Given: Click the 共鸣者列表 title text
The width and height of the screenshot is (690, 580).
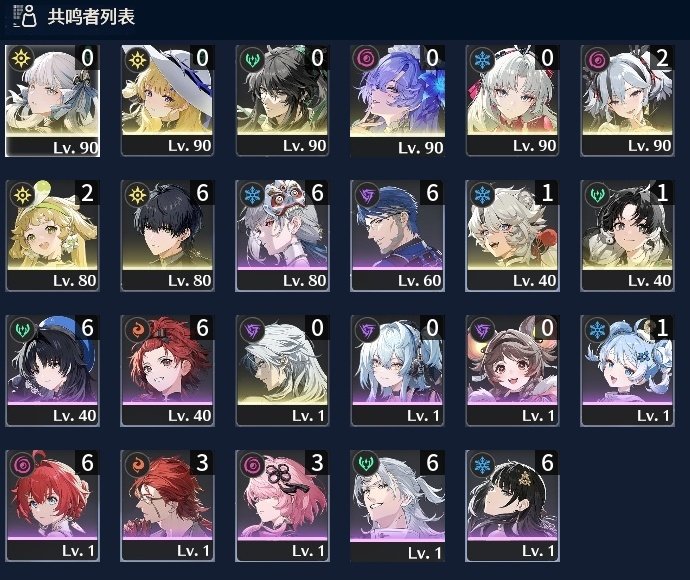Looking at the screenshot, I should click(91, 17).
